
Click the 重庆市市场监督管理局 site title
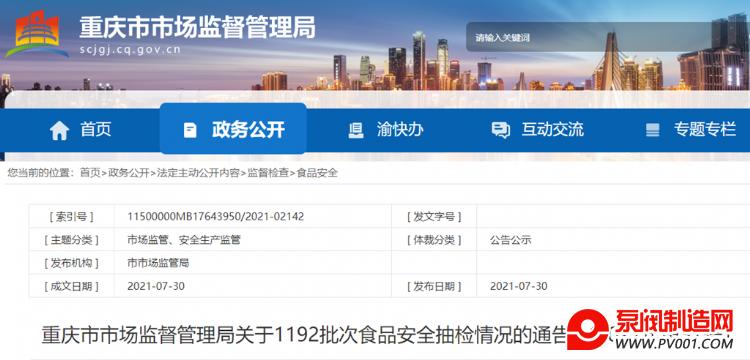[x=198, y=27]
